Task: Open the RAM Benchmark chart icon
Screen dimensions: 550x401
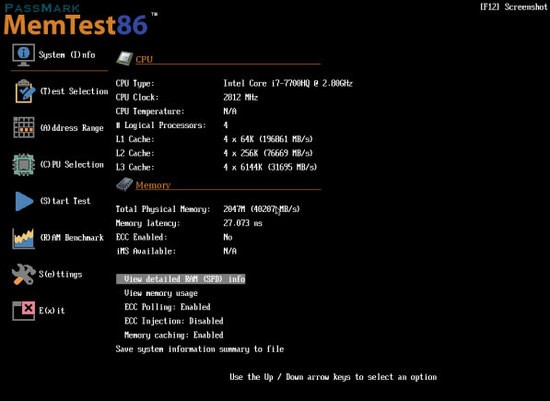Action: click(x=24, y=238)
